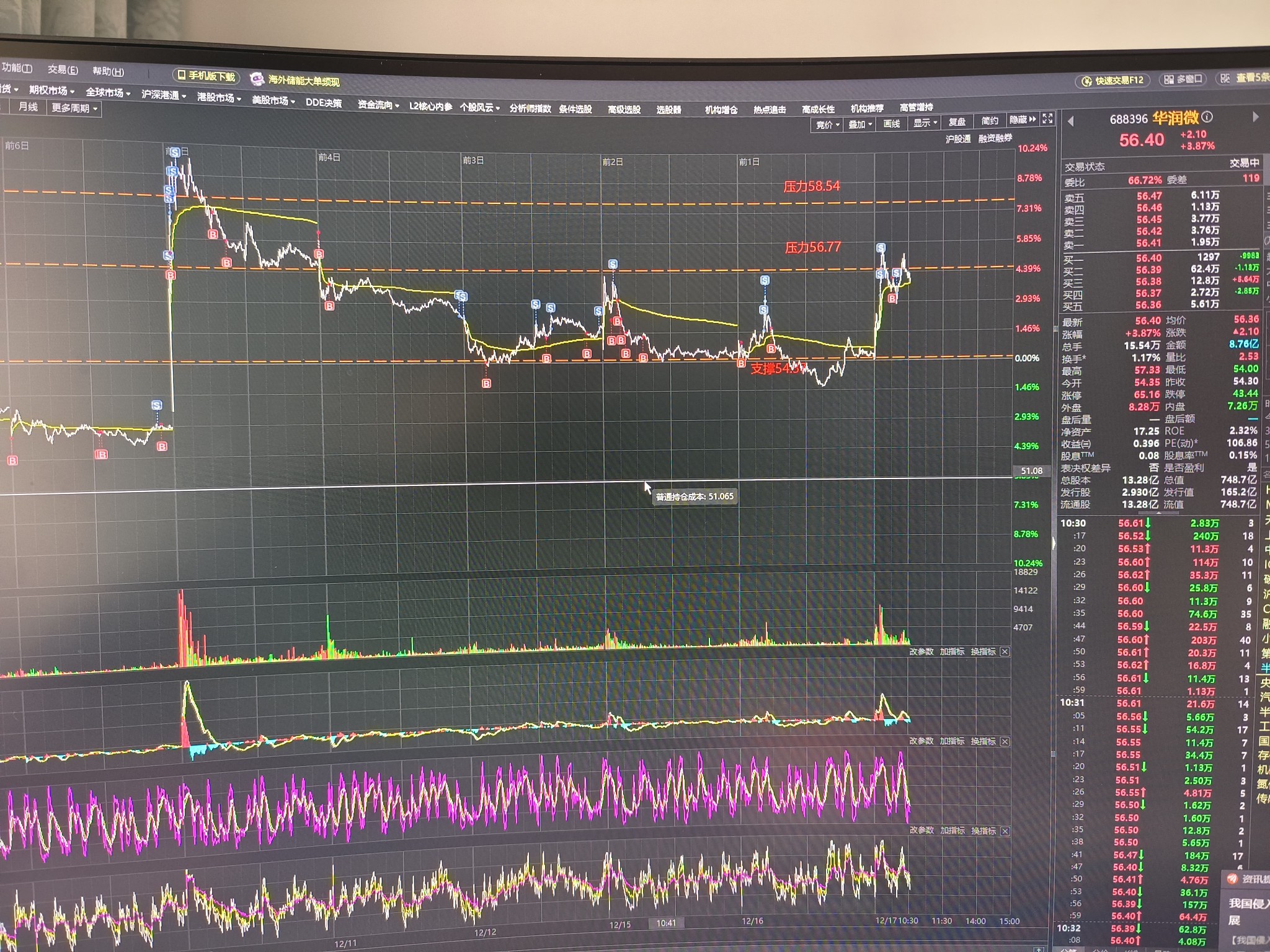The image size is (1270, 952).
Task: Open the 叠加 overlay dropdown
Action: pos(860,125)
